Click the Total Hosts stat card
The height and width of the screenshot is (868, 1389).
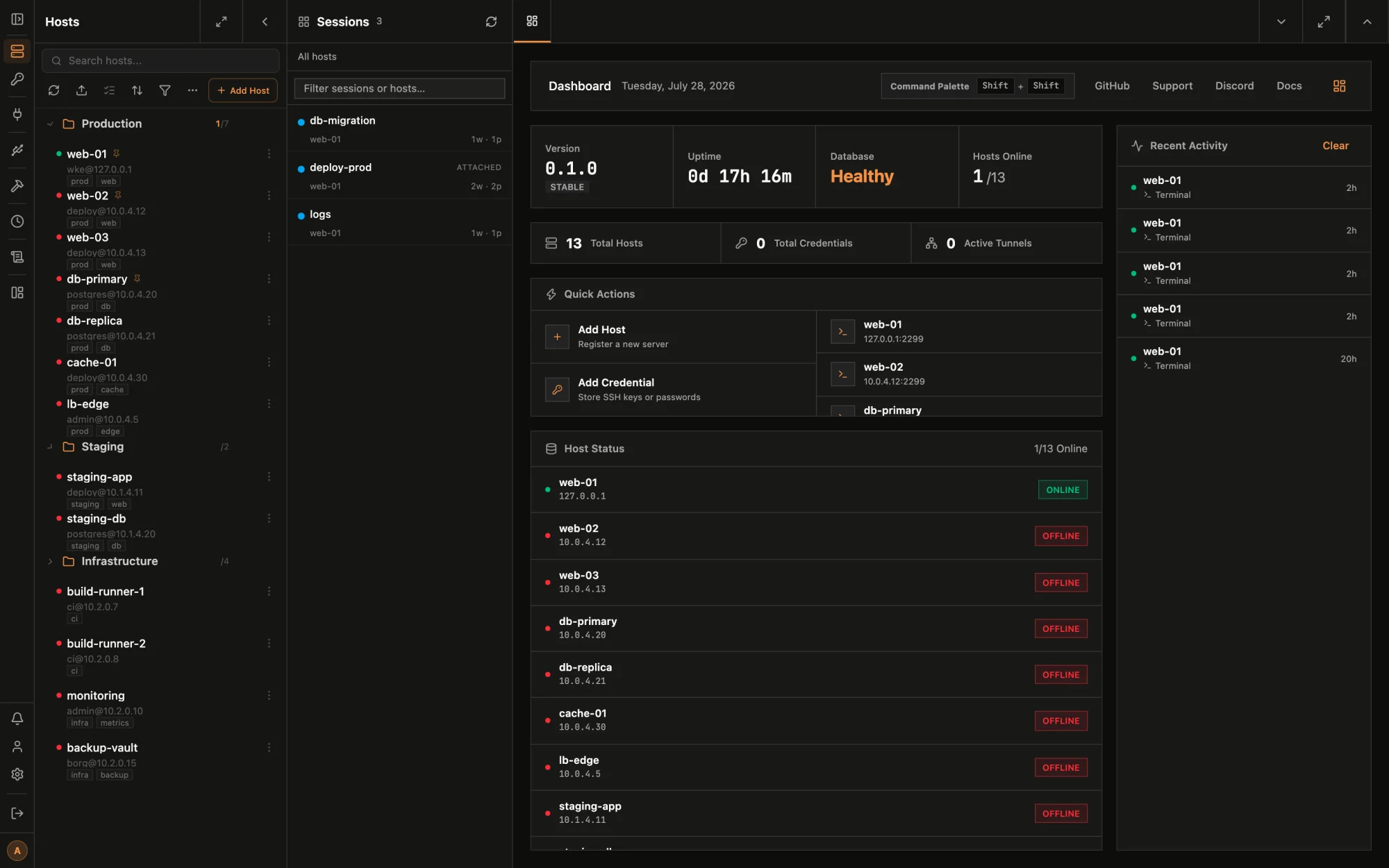point(626,243)
